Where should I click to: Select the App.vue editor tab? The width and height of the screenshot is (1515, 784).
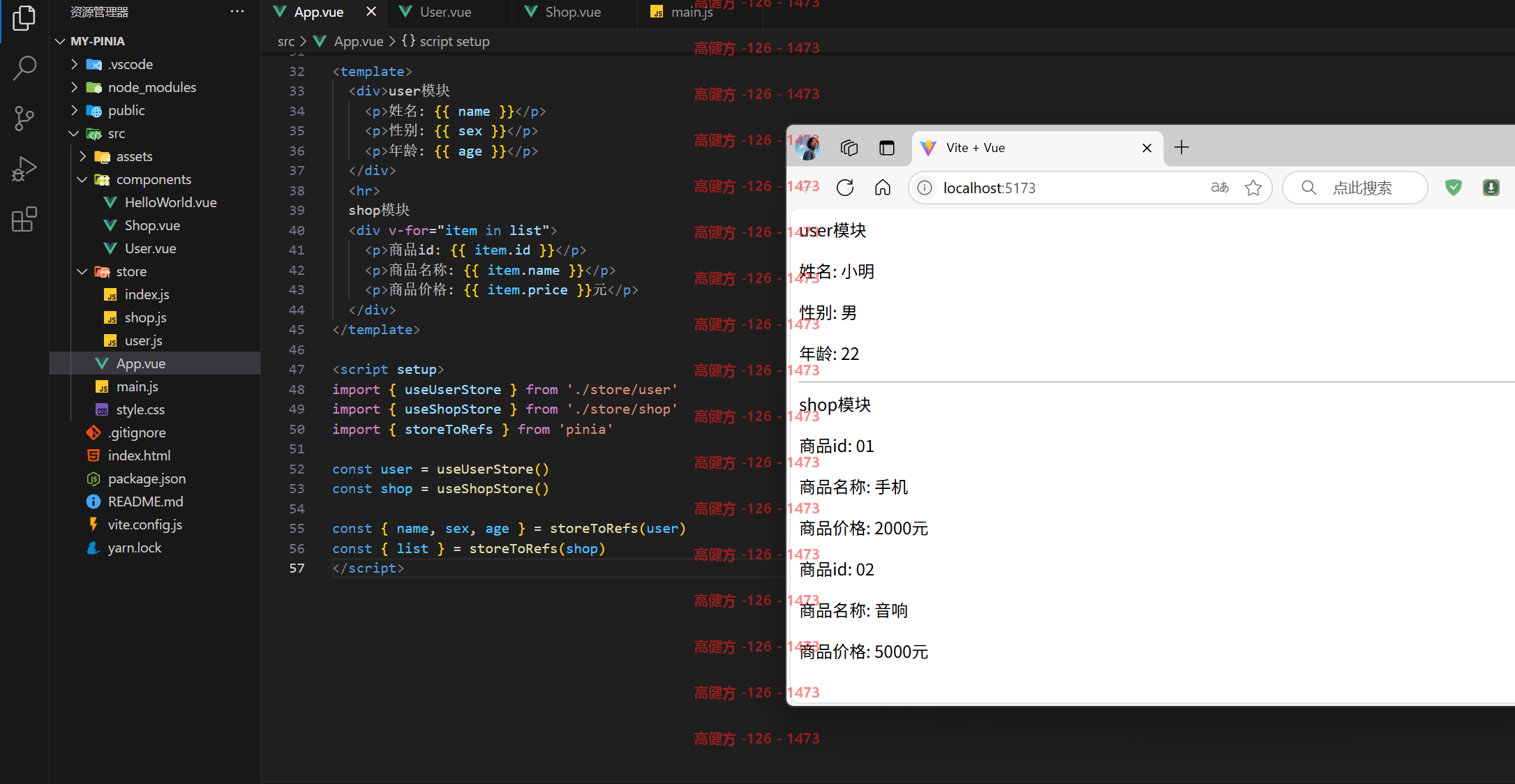pyautogui.click(x=318, y=12)
